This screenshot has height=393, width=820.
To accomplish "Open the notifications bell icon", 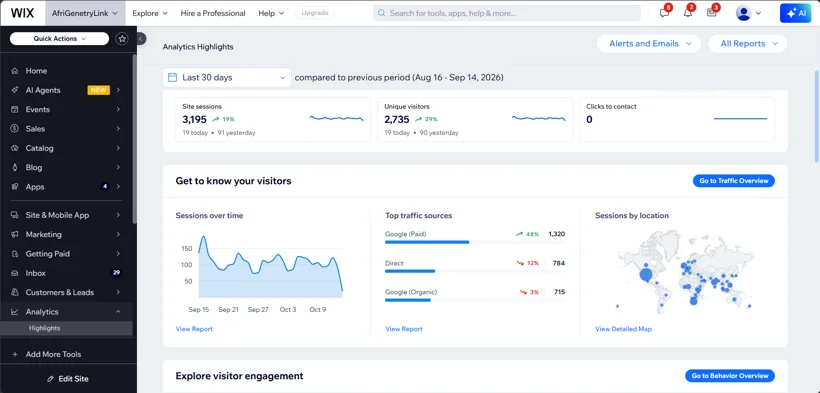I will pos(688,13).
